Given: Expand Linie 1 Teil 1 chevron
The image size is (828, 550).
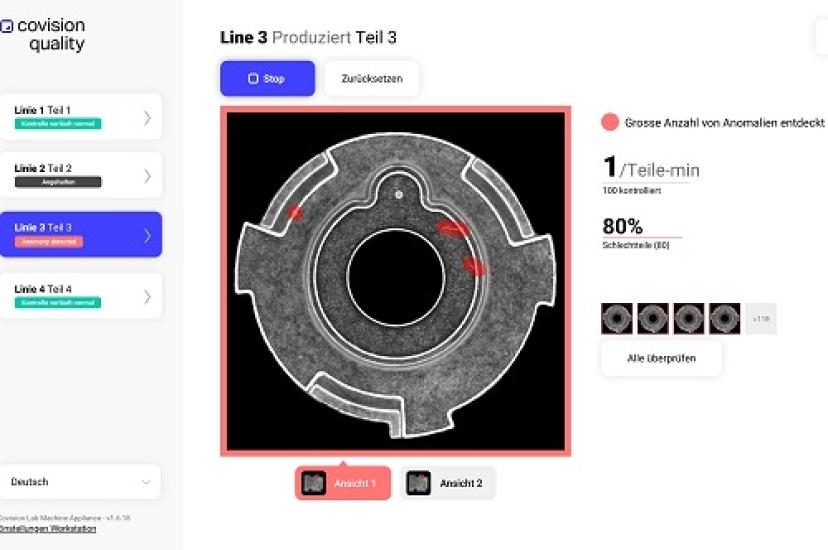Looking at the screenshot, I should 147,118.
